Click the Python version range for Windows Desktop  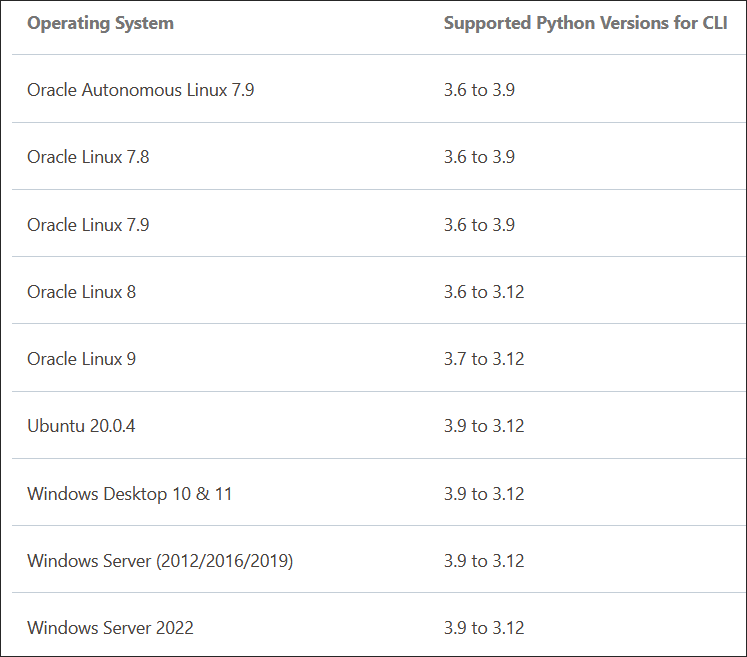484,494
